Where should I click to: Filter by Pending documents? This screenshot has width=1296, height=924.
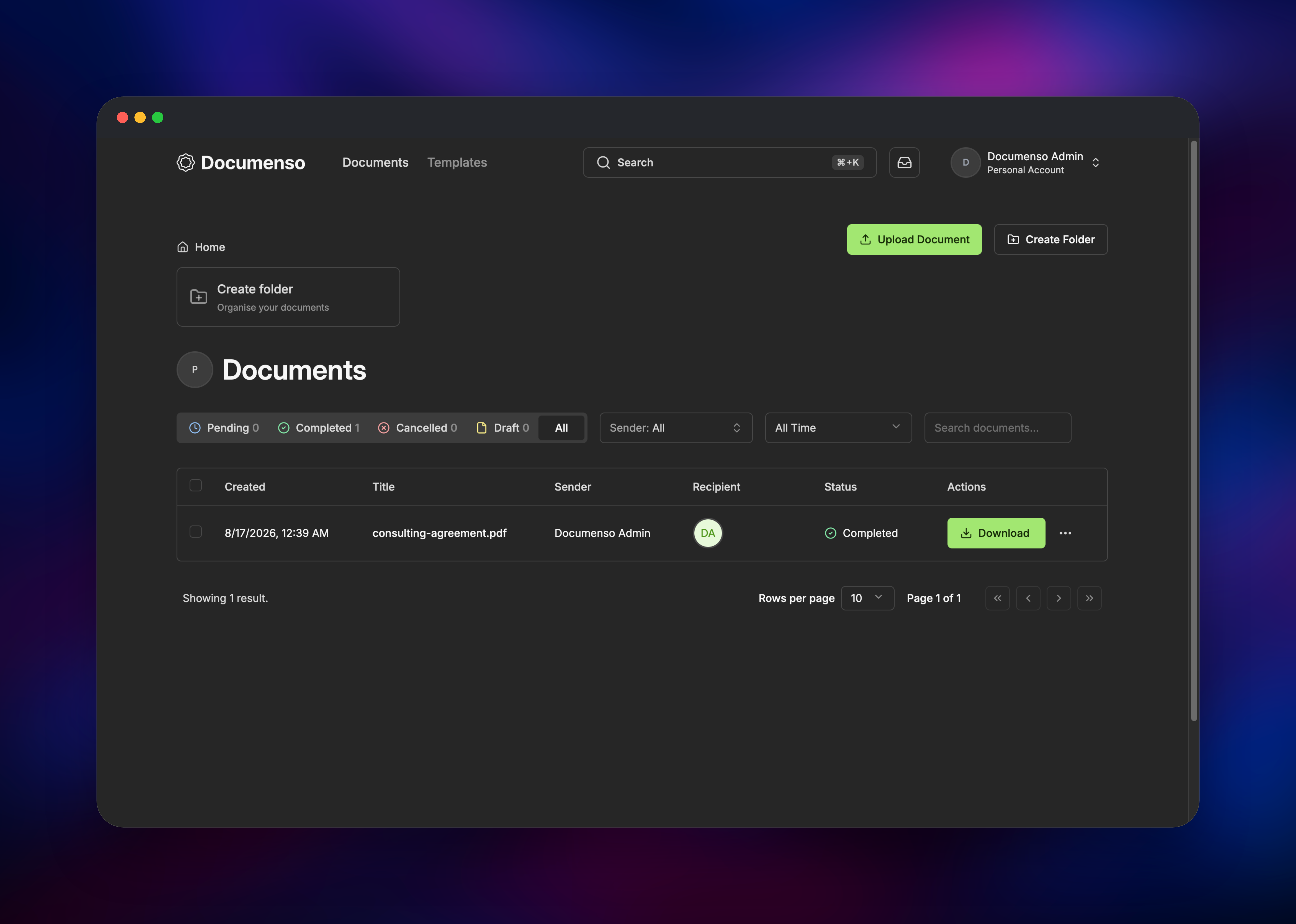pos(224,428)
